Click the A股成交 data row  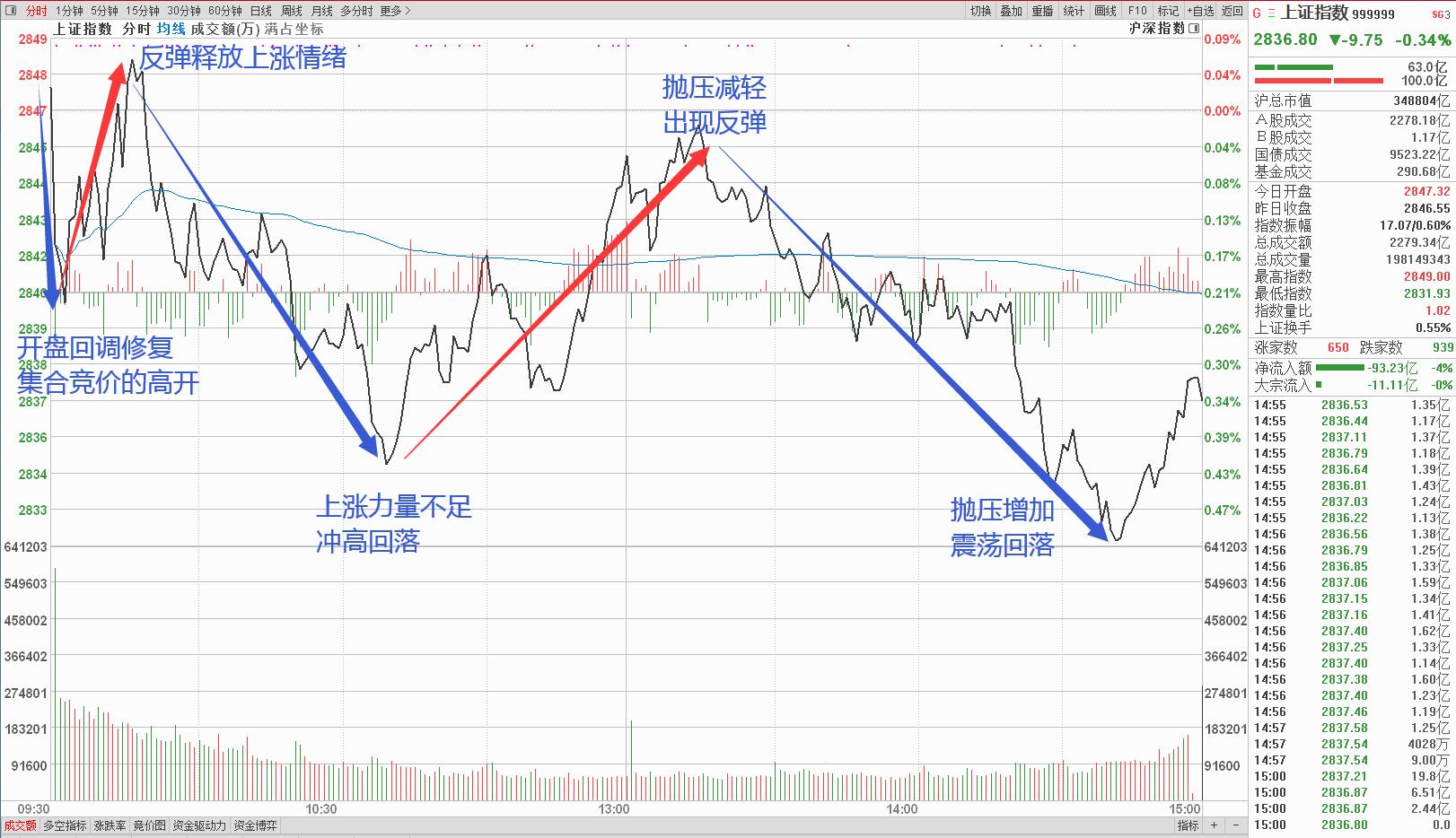[x=1352, y=120]
